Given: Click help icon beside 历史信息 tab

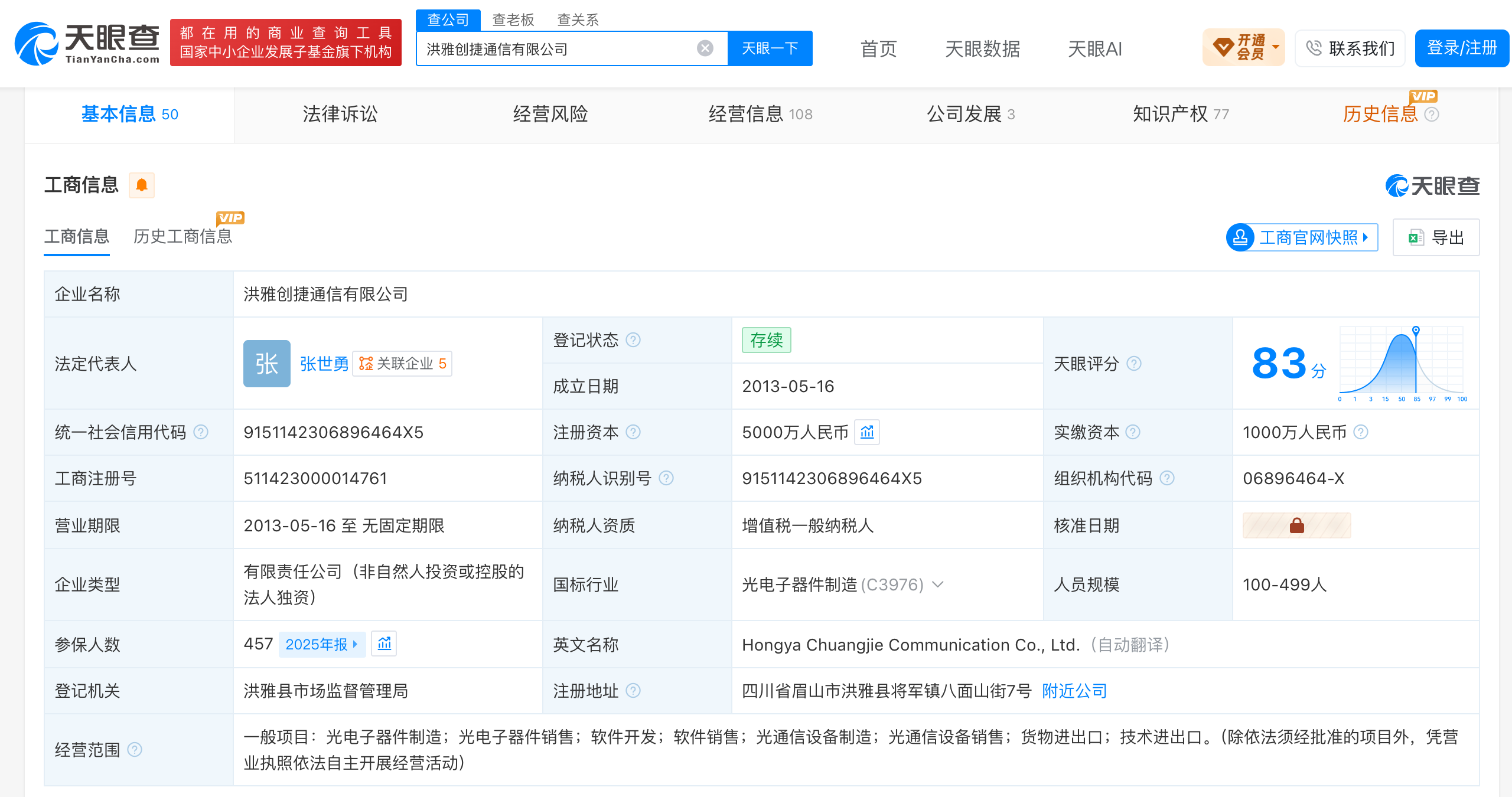Looking at the screenshot, I should pyautogui.click(x=1432, y=115).
